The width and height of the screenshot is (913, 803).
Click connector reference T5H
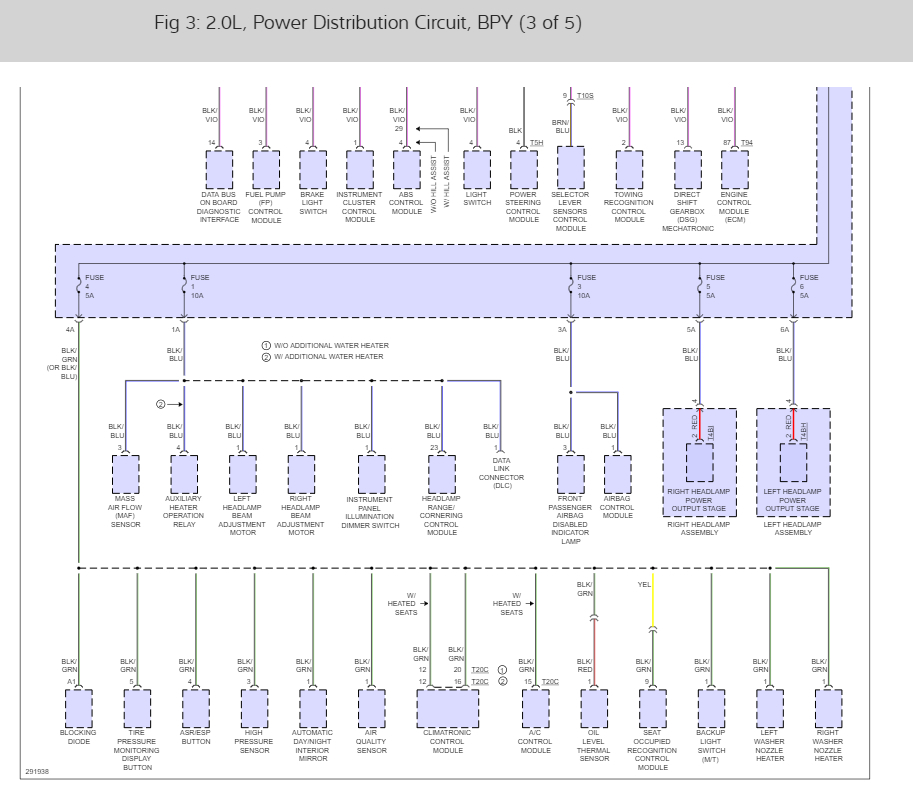536,143
